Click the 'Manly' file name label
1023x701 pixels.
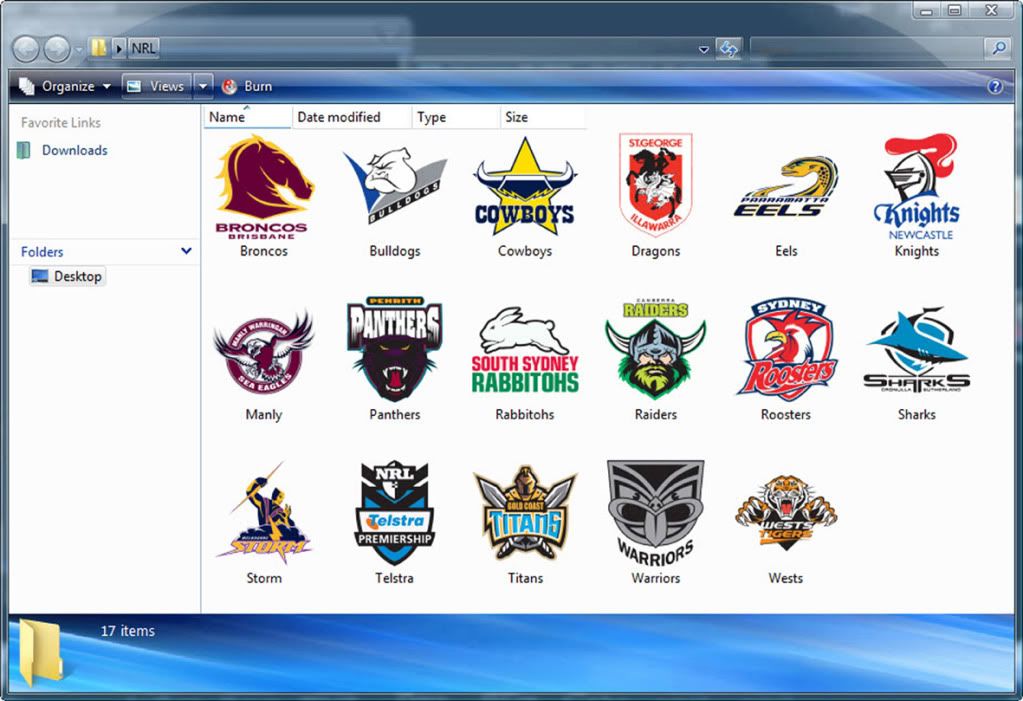[264, 415]
